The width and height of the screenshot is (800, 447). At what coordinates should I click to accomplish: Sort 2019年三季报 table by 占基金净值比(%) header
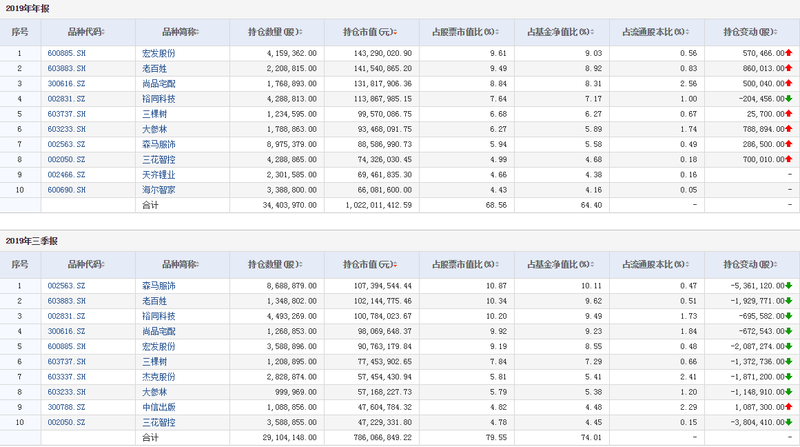pyautogui.click(x=561, y=264)
